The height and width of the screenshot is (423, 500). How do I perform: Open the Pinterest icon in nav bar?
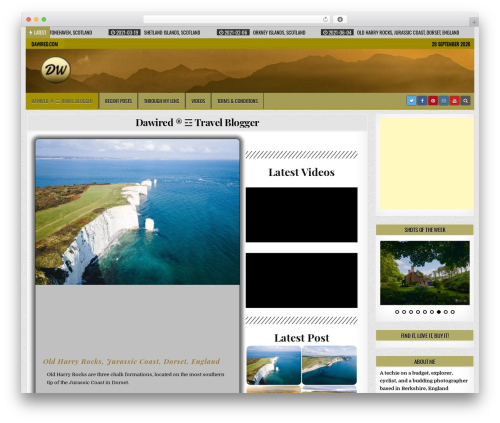click(x=433, y=101)
